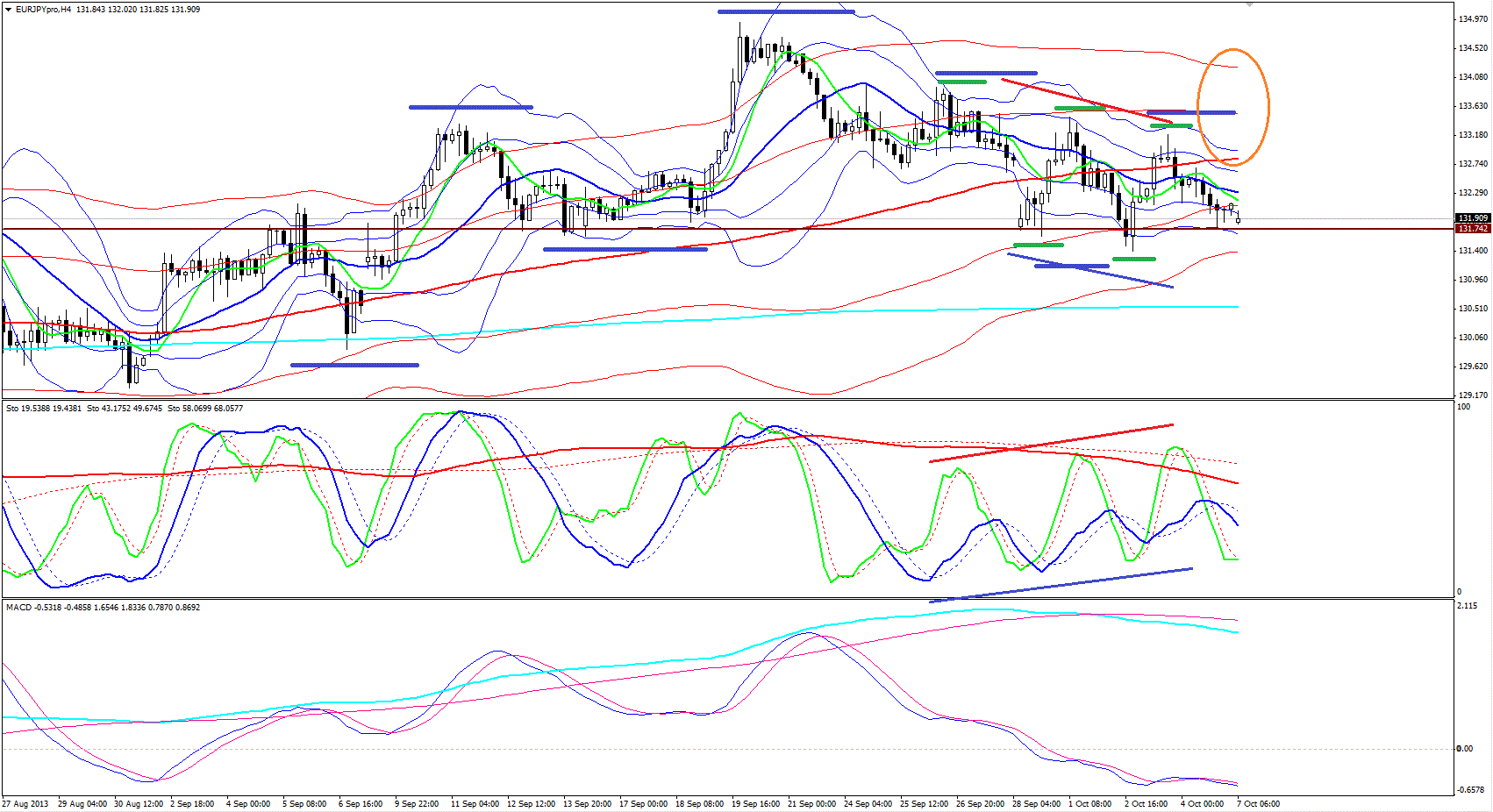Click the gray chart shift triangle marker

click(x=1249, y=4)
